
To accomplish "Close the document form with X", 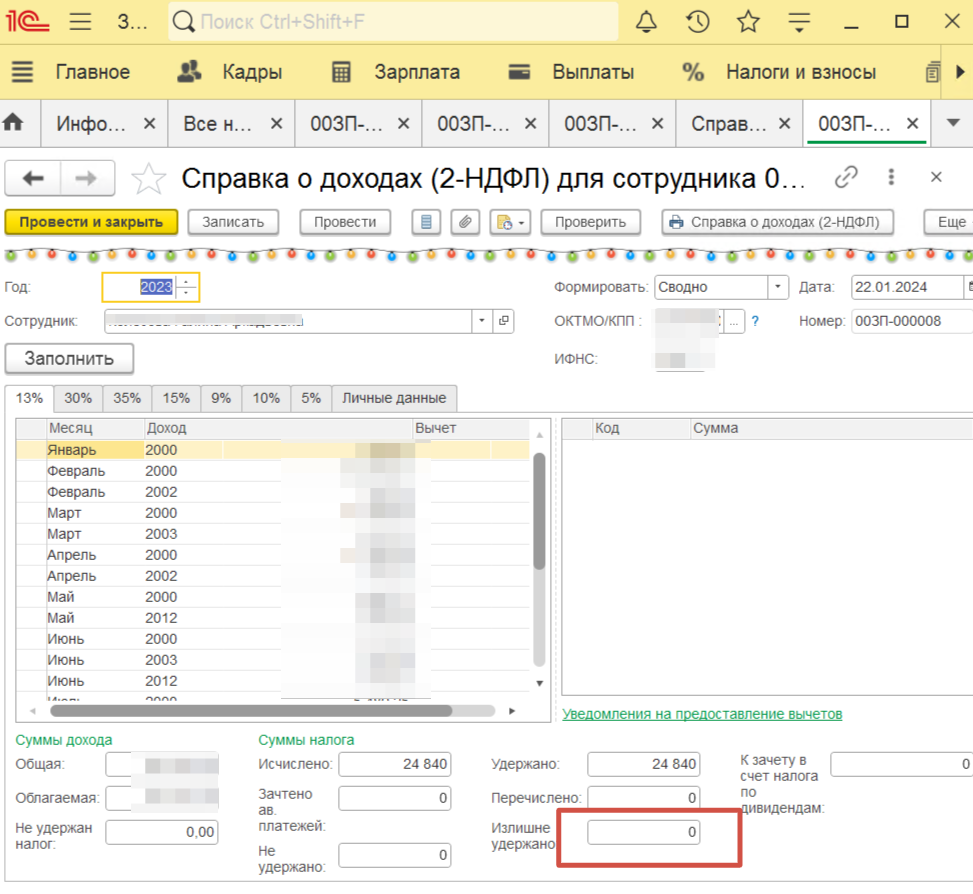I will 936,177.
